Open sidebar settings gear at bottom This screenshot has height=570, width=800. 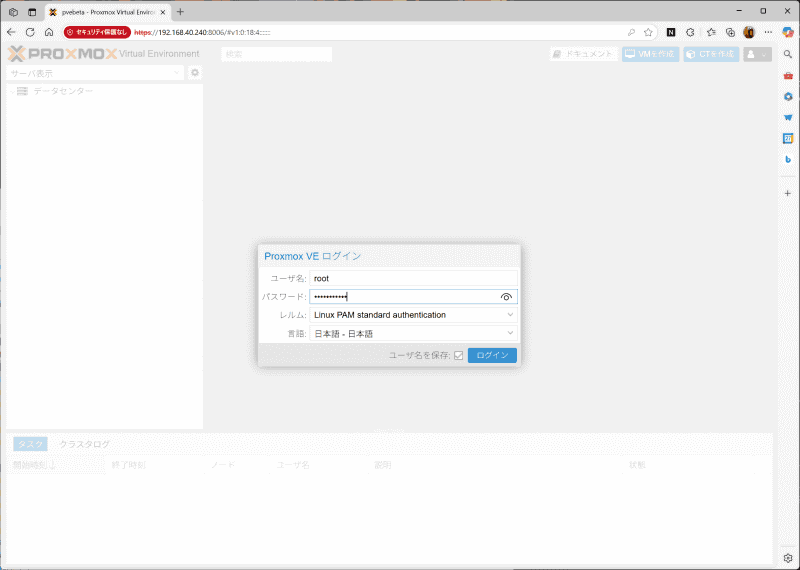tap(788, 558)
